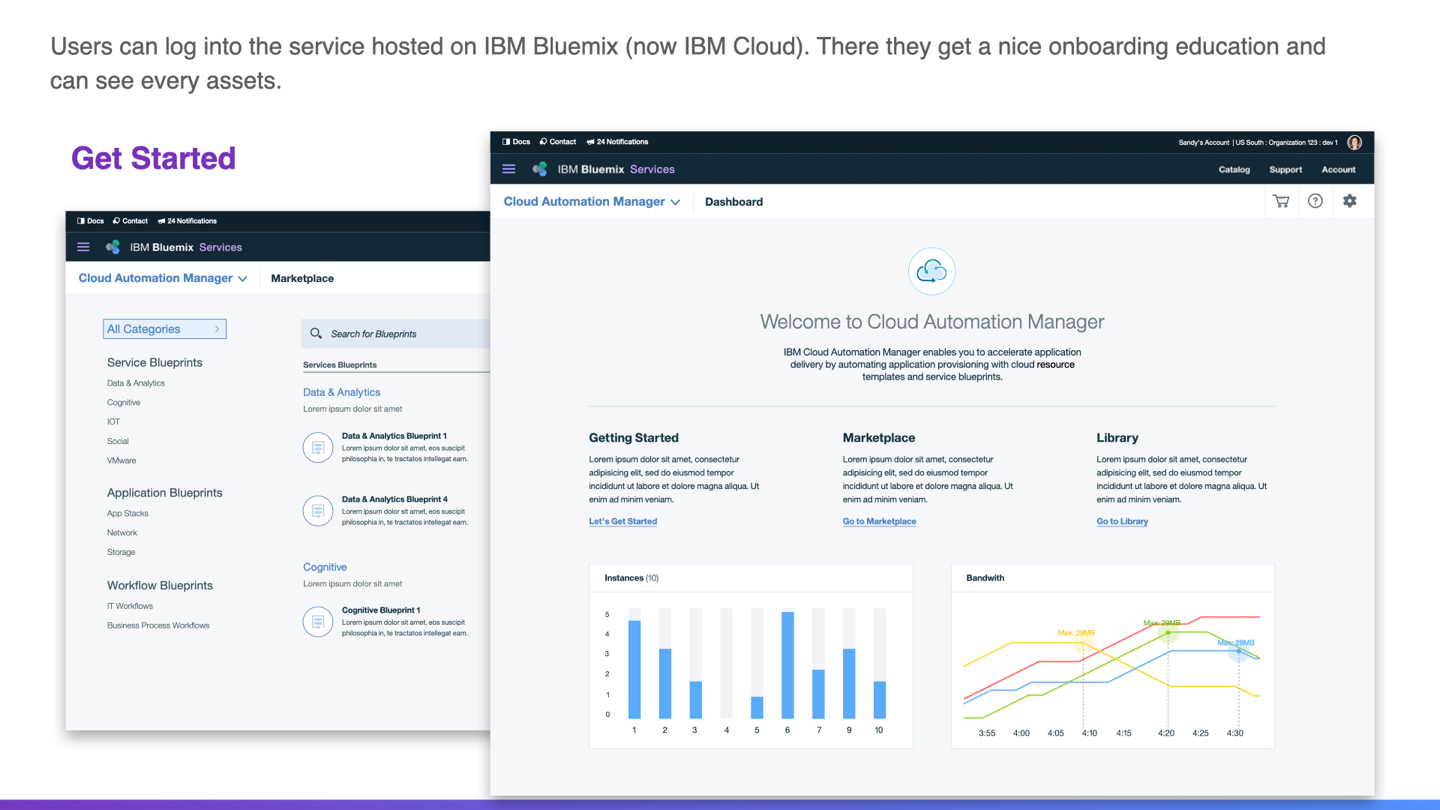Click the Search for Blueprints field

[x=396, y=333]
